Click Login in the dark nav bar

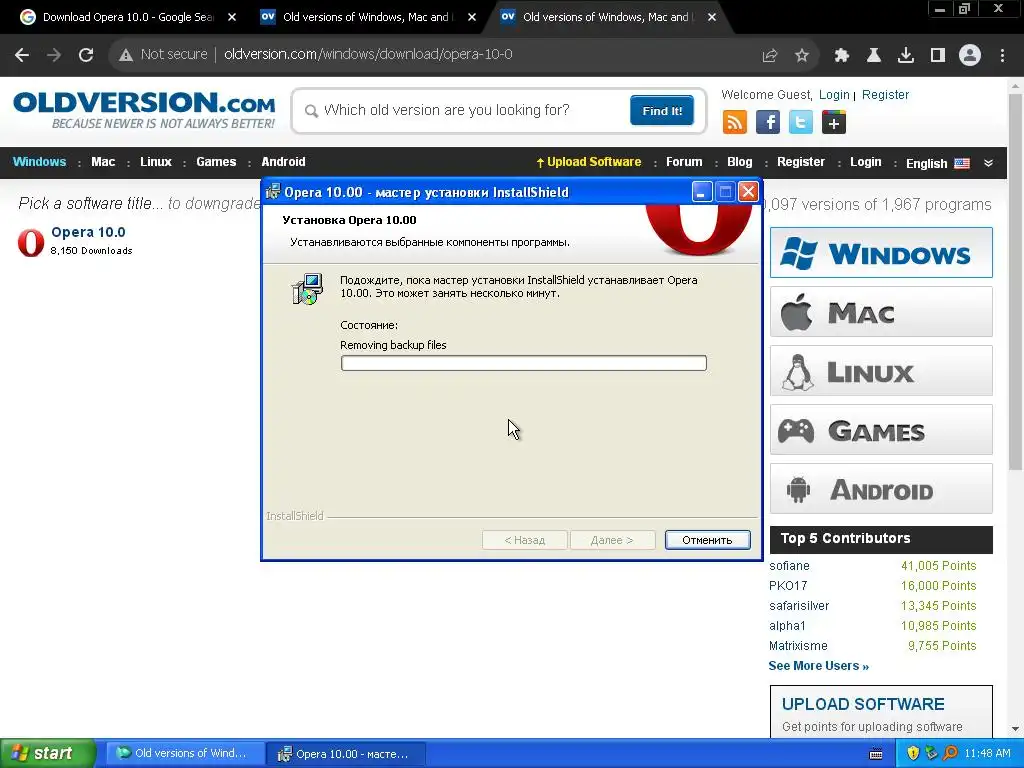point(865,162)
